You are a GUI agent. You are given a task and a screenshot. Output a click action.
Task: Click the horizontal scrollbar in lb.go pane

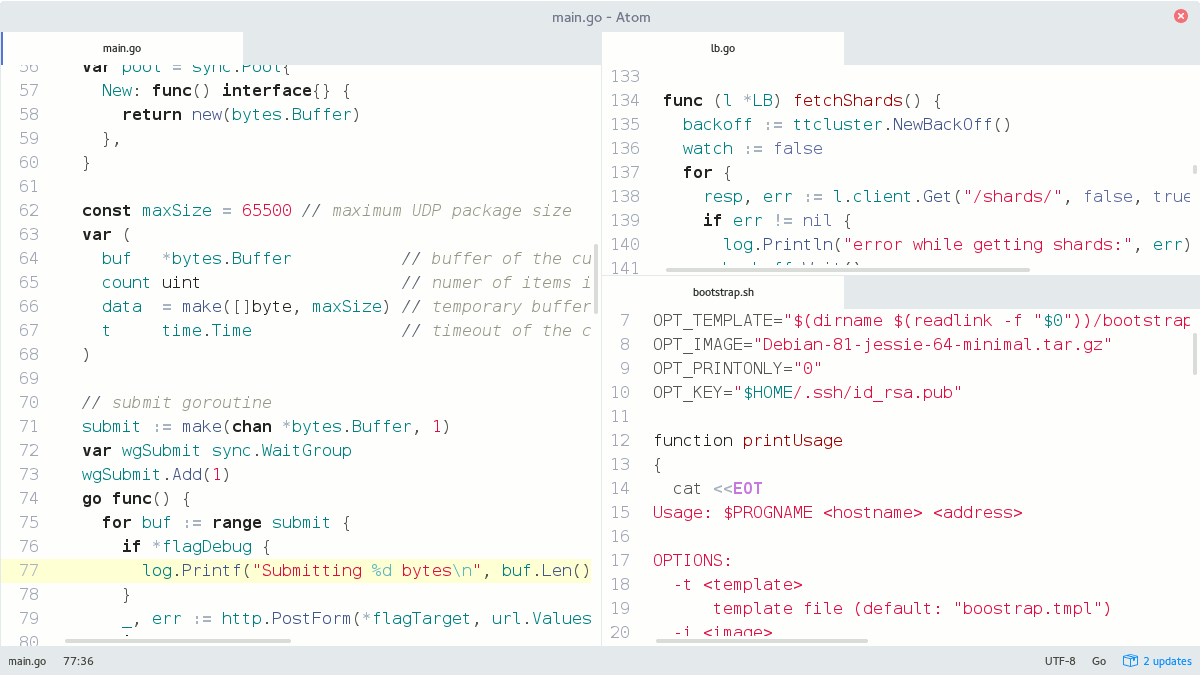[x=847, y=270]
